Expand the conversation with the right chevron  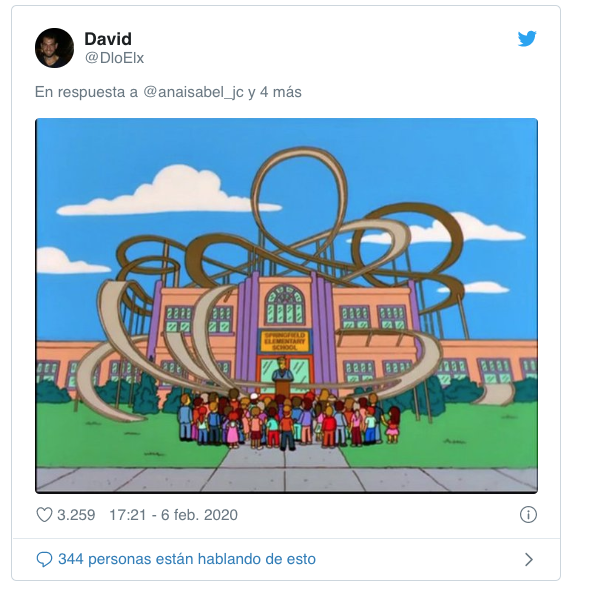click(x=529, y=559)
